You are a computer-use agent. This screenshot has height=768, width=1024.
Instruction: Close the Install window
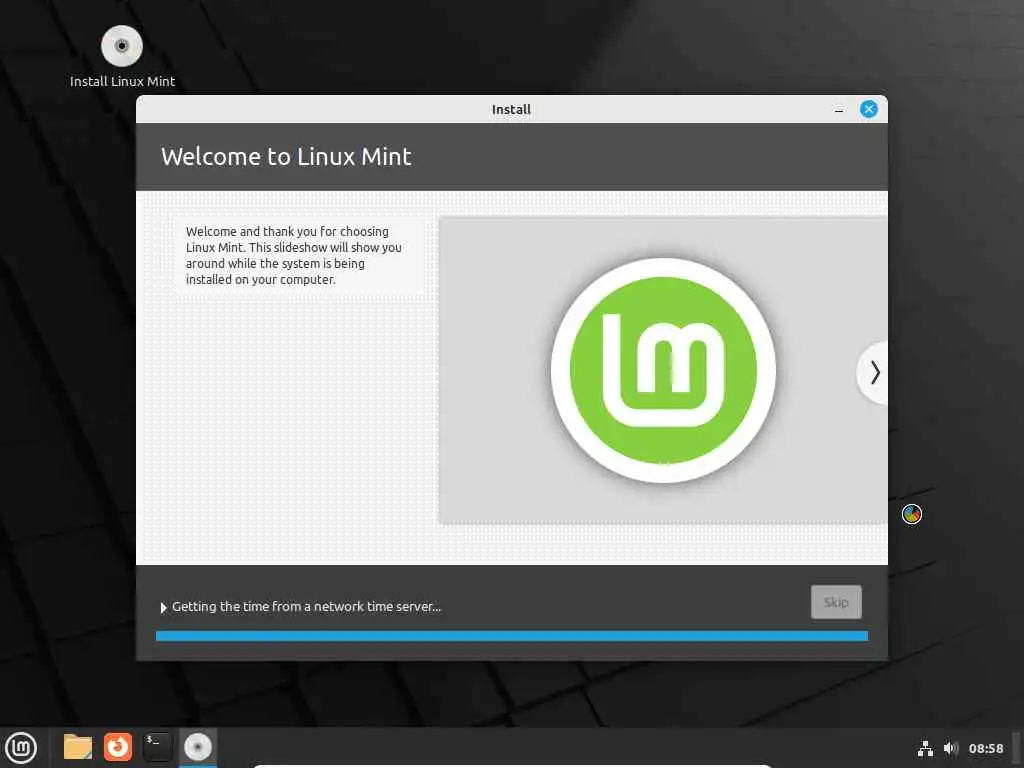coord(869,109)
